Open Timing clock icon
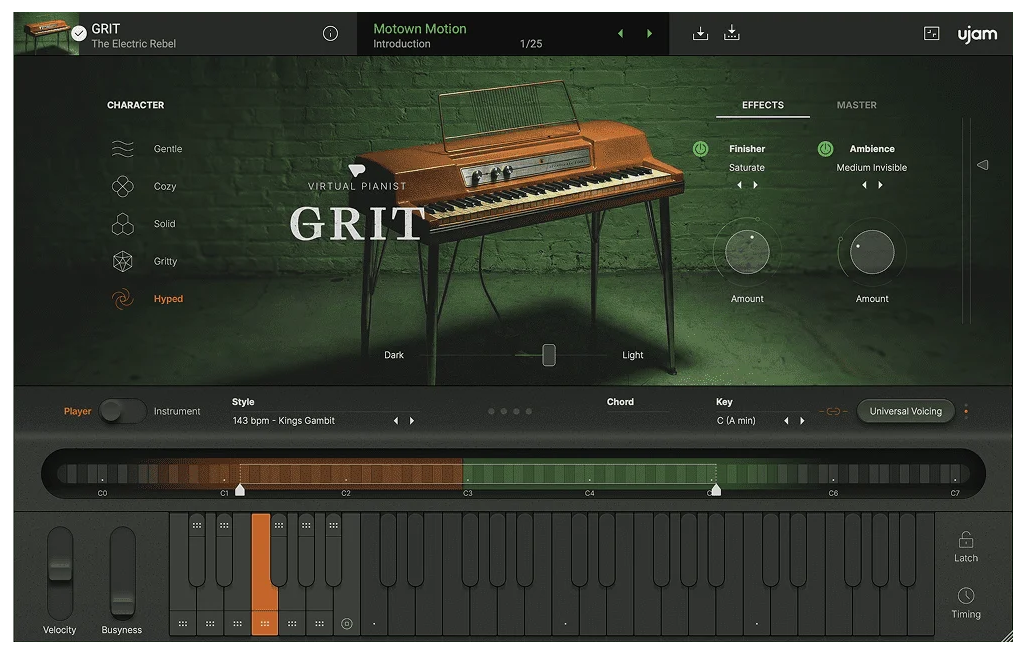1026x654 pixels. click(x=965, y=597)
